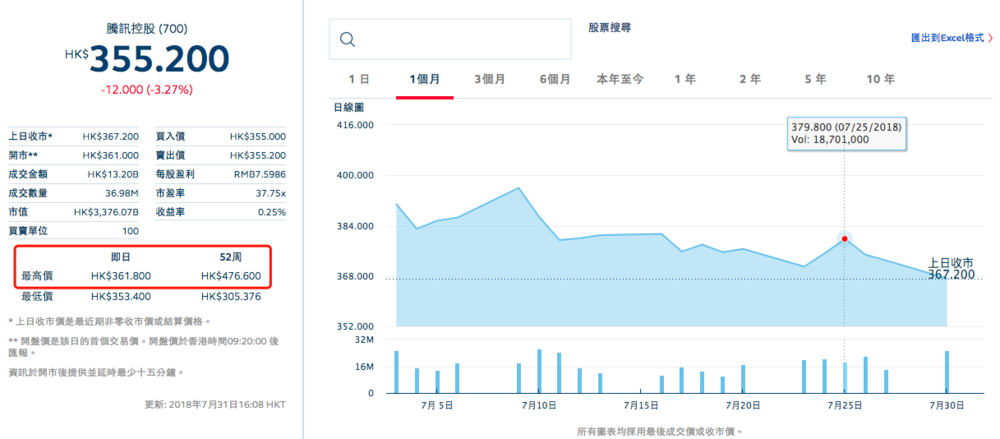Open the 匯出到Excel格式 export link
1000x439 pixels.
pyautogui.click(x=947, y=38)
